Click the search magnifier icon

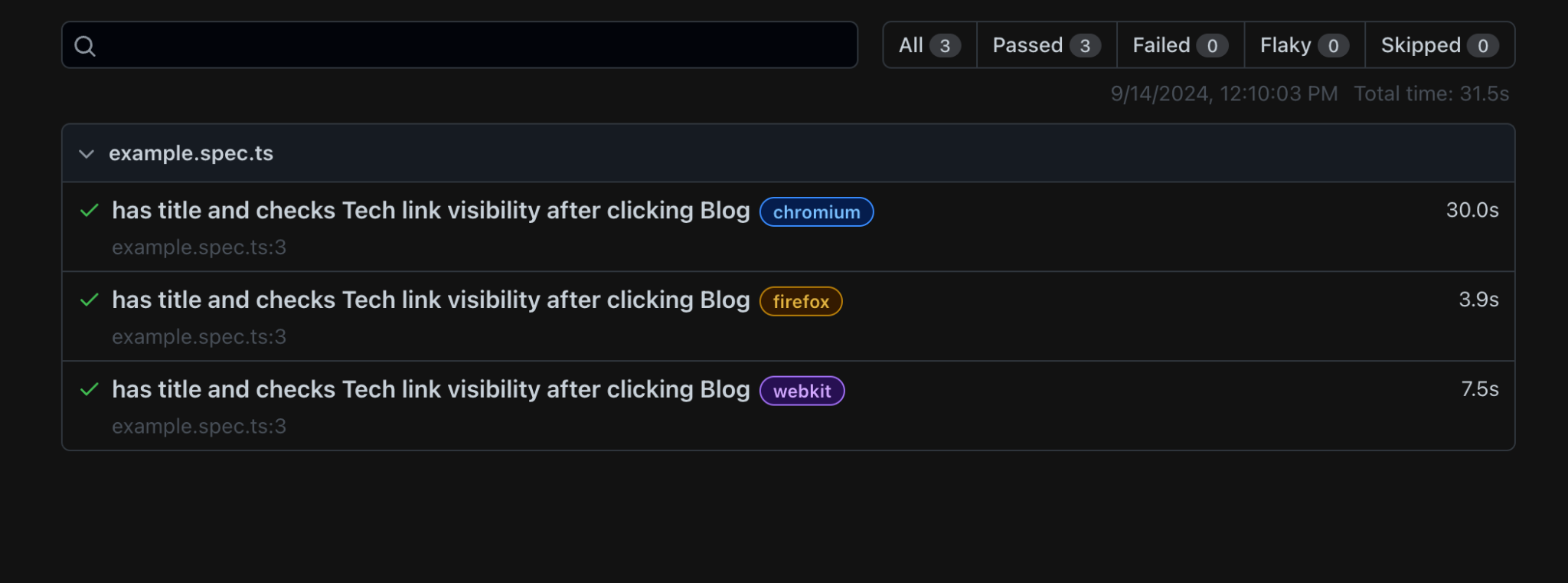click(85, 46)
